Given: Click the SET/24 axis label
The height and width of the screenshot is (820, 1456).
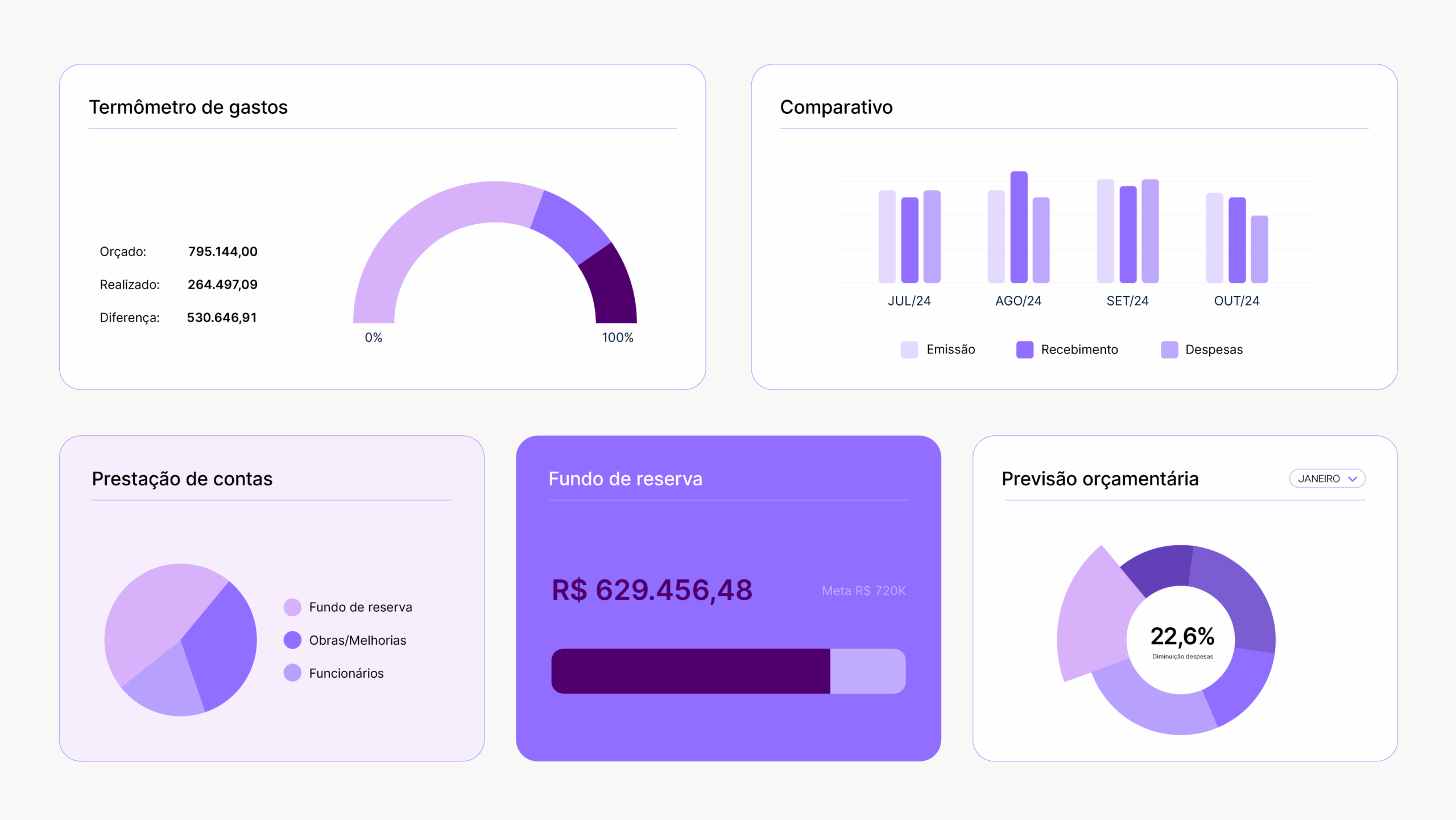Looking at the screenshot, I should click(x=1127, y=301).
